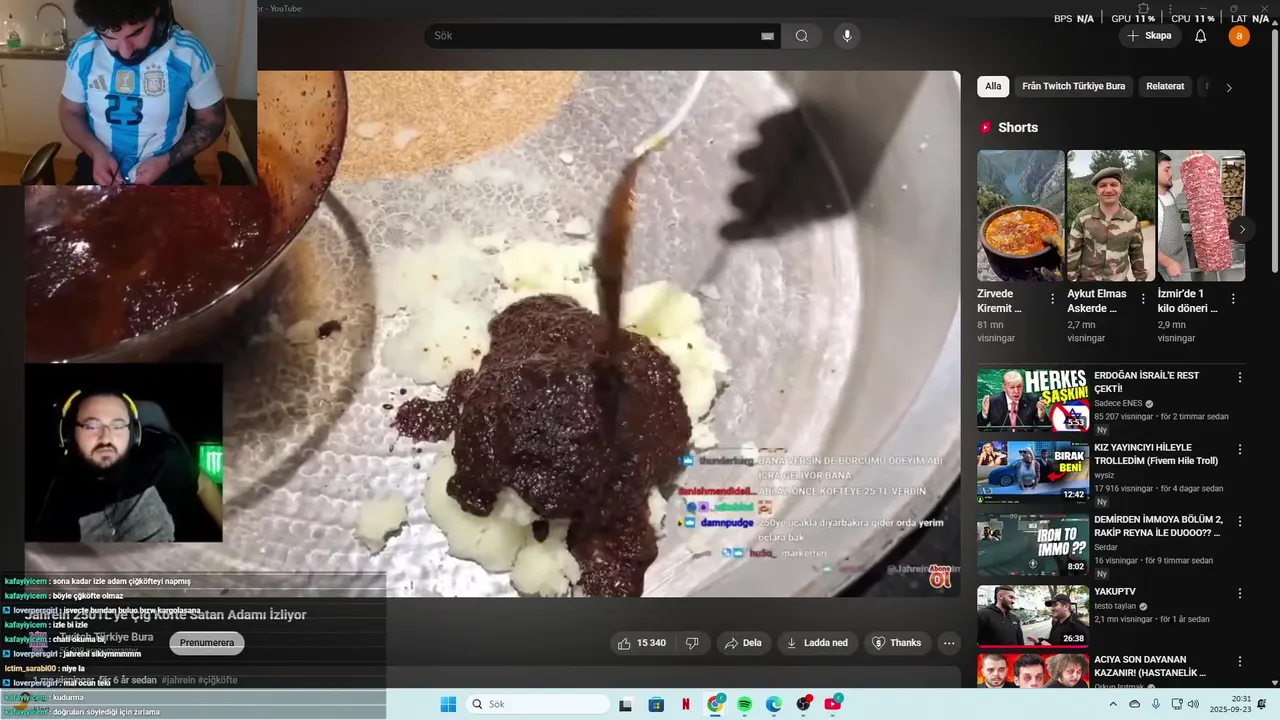The image size is (1280, 720).
Task: Open Task View on taskbar
Action: pyautogui.click(x=625, y=704)
